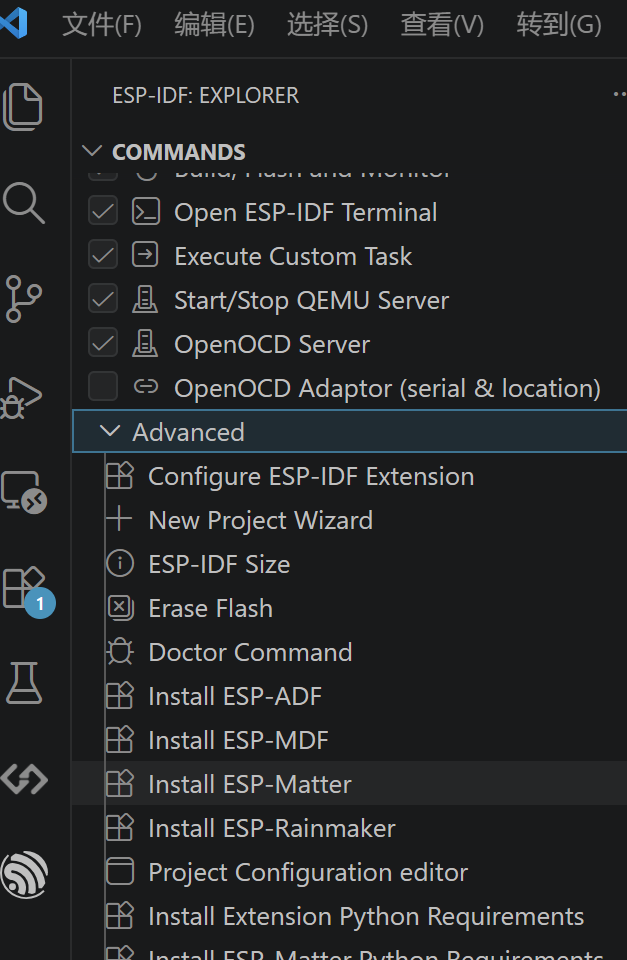Screen dimensions: 627x960
Task: Click the arrow icon beside Execute Custom Task
Action: point(145,255)
